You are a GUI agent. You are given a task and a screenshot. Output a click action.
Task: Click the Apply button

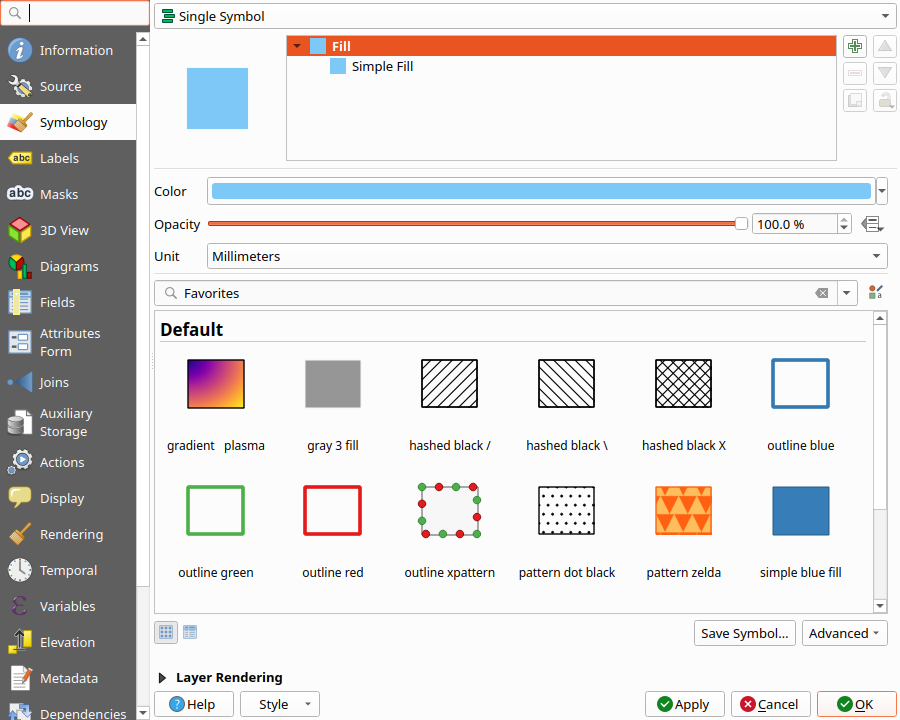pyautogui.click(x=684, y=704)
